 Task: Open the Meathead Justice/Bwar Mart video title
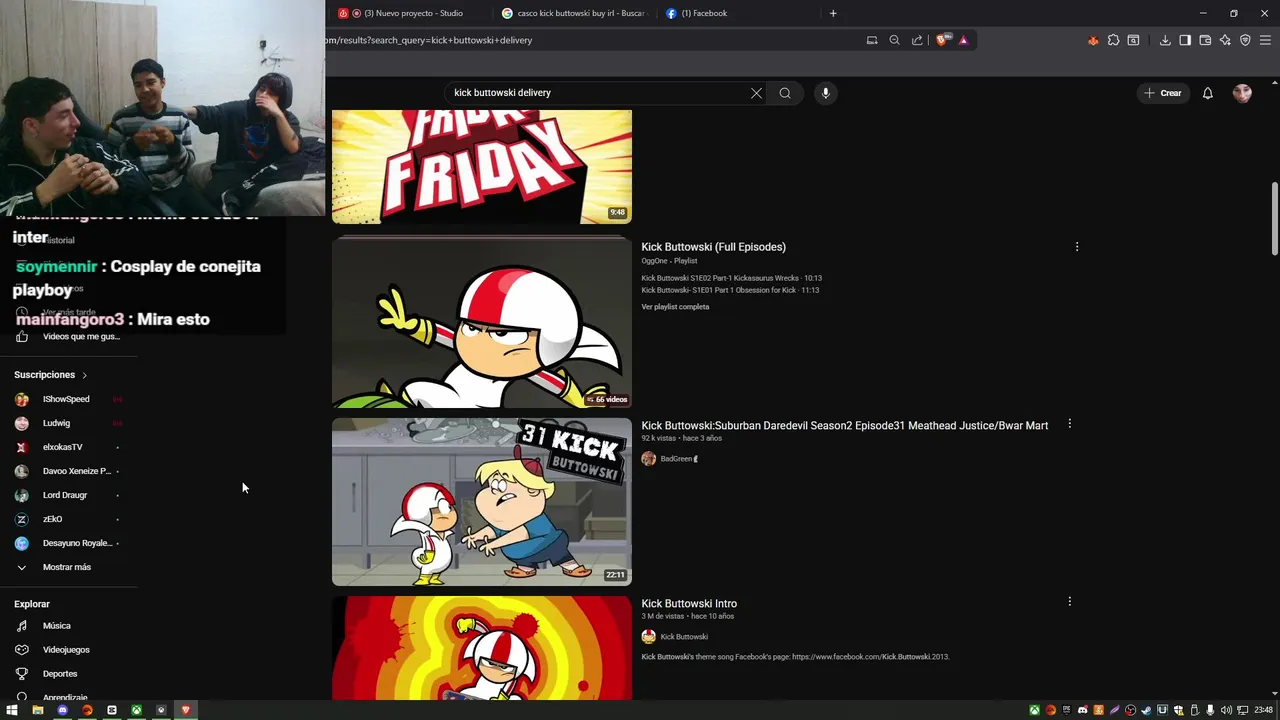click(x=844, y=426)
